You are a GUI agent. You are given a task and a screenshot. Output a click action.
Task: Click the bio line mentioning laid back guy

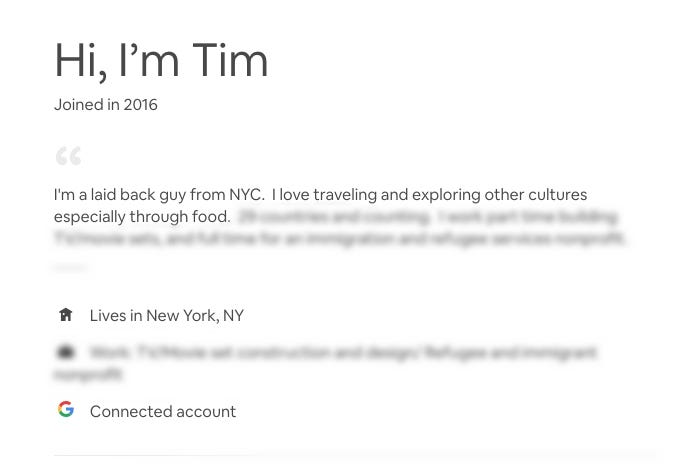(320, 195)
